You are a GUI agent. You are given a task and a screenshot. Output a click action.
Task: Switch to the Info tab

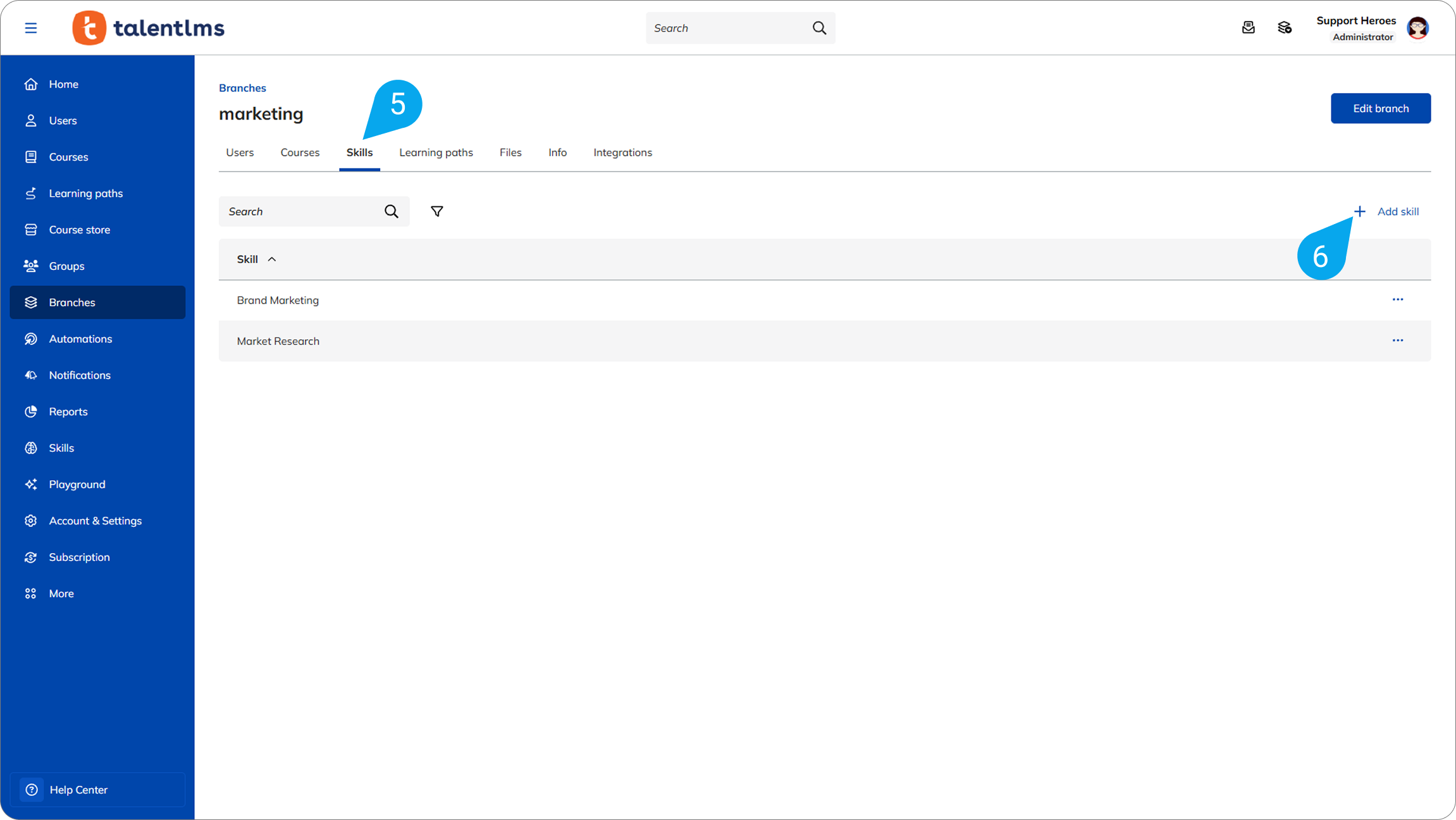pos(557,152)
